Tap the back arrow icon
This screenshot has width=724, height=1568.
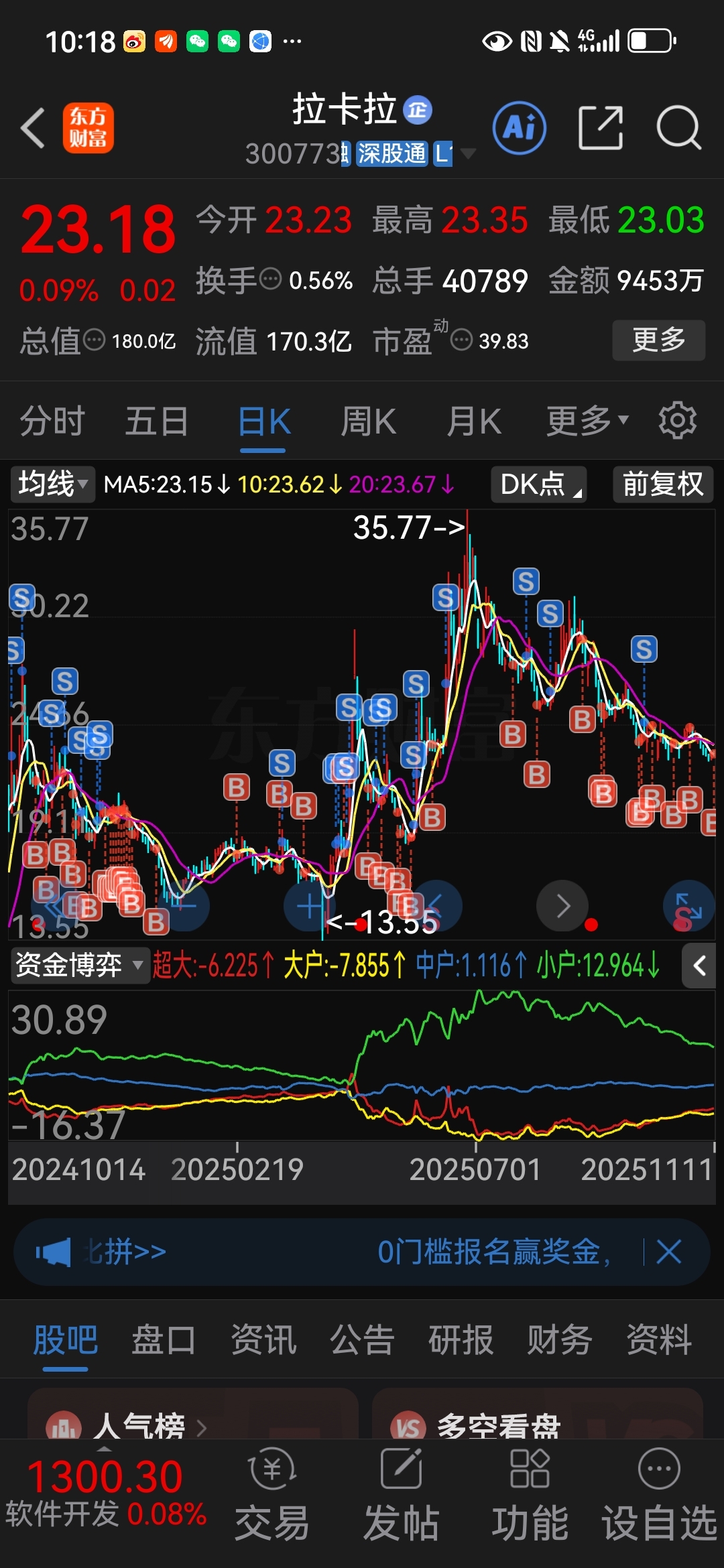coord(33,127)
